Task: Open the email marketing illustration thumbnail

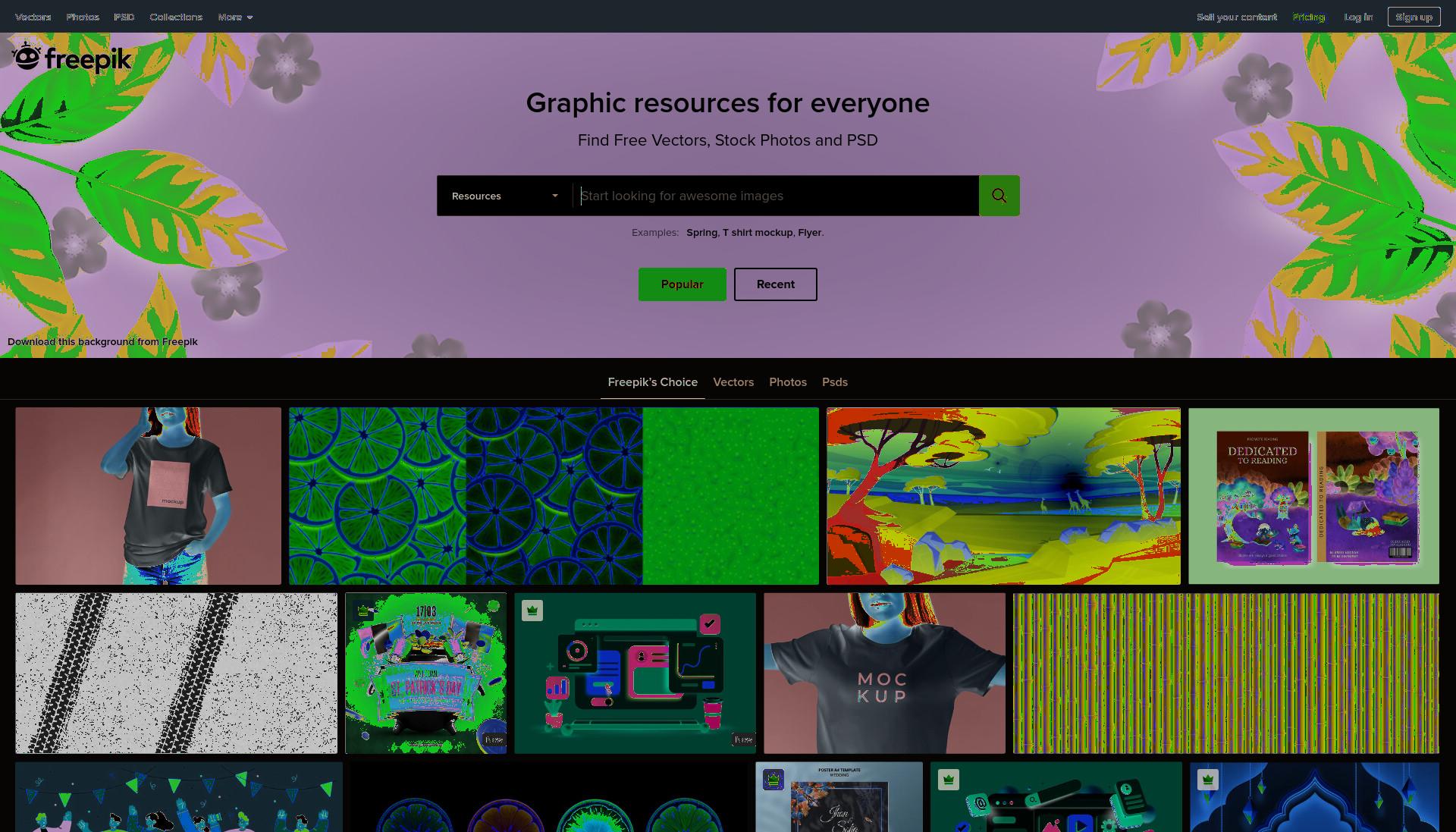Action: pos(1056,796)
